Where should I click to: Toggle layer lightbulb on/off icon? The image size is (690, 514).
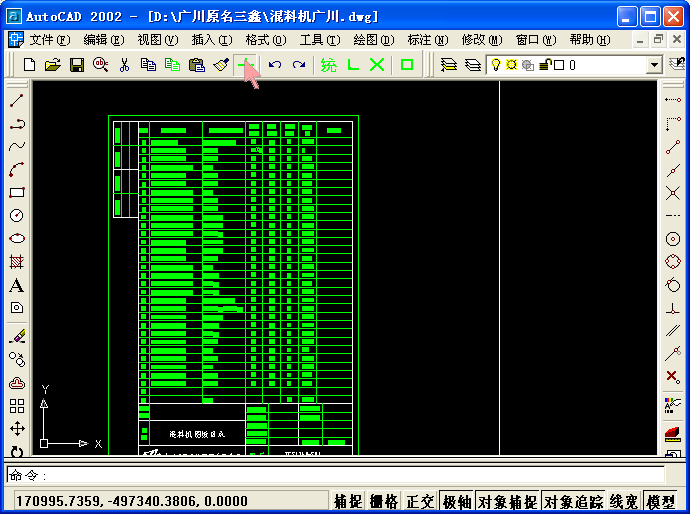point(496,65)
